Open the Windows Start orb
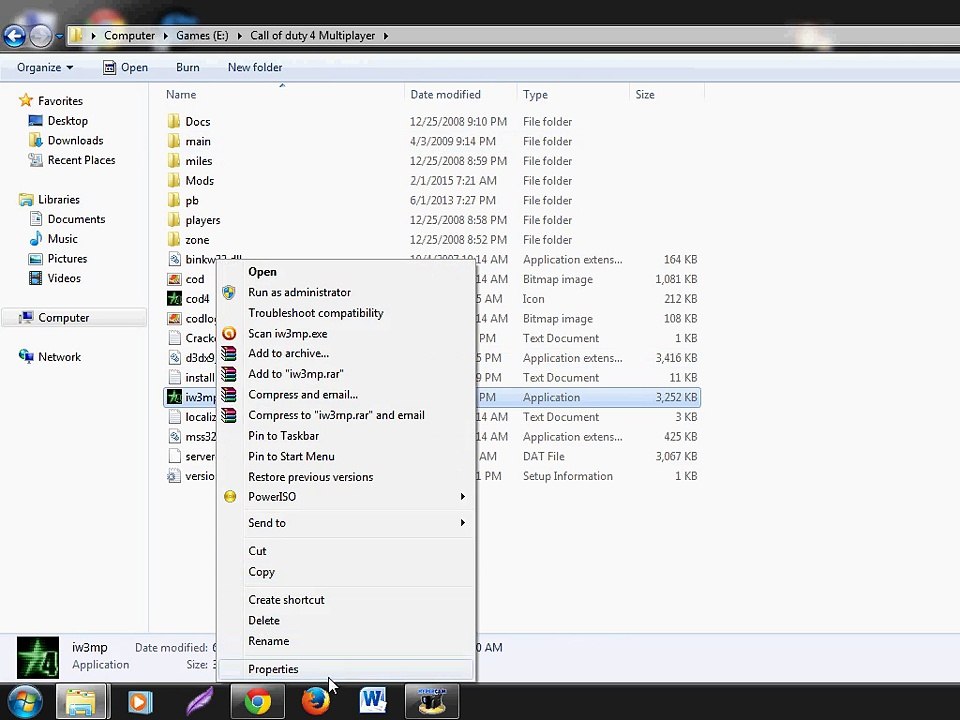The width and height of the screenshot is (960, 720). (x=24, y=702)
